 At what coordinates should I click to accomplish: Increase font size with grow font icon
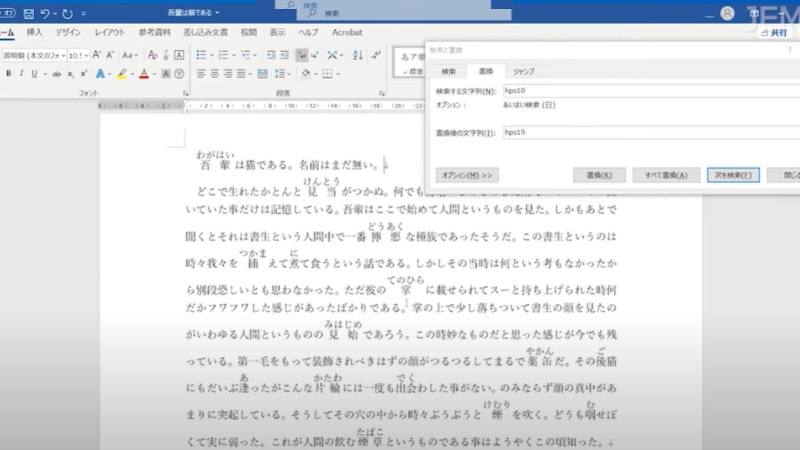pyautogui.click(x=96, y=55)
